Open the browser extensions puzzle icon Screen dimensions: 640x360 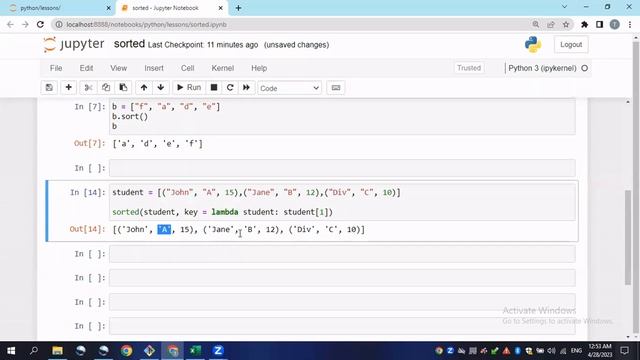tap(584, 24)
